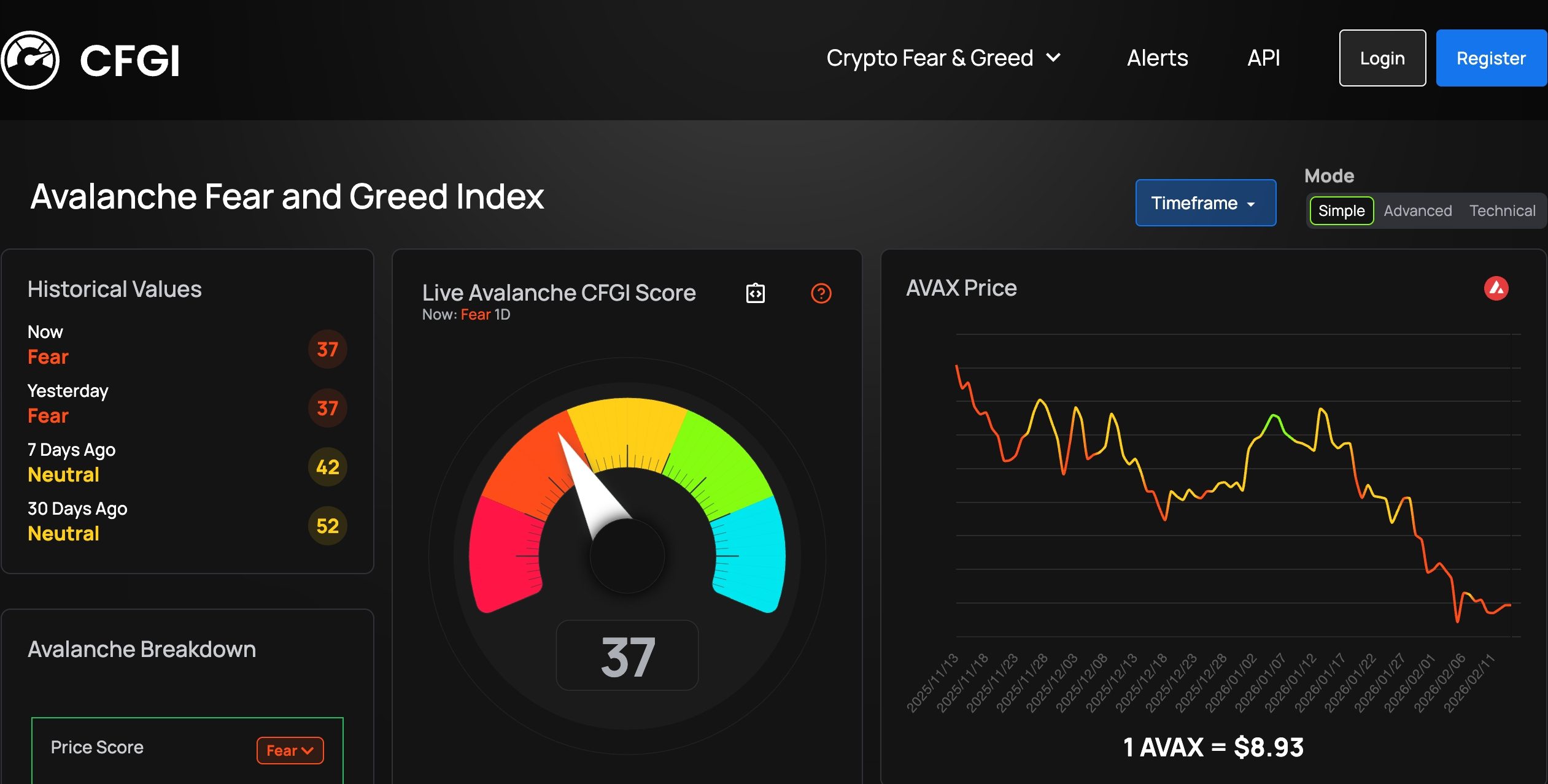Image resolution: width=1548 pixels, height=784 pixels.
Task: Click the Avalanche Breakdown heading
Action: click(142, 649)
